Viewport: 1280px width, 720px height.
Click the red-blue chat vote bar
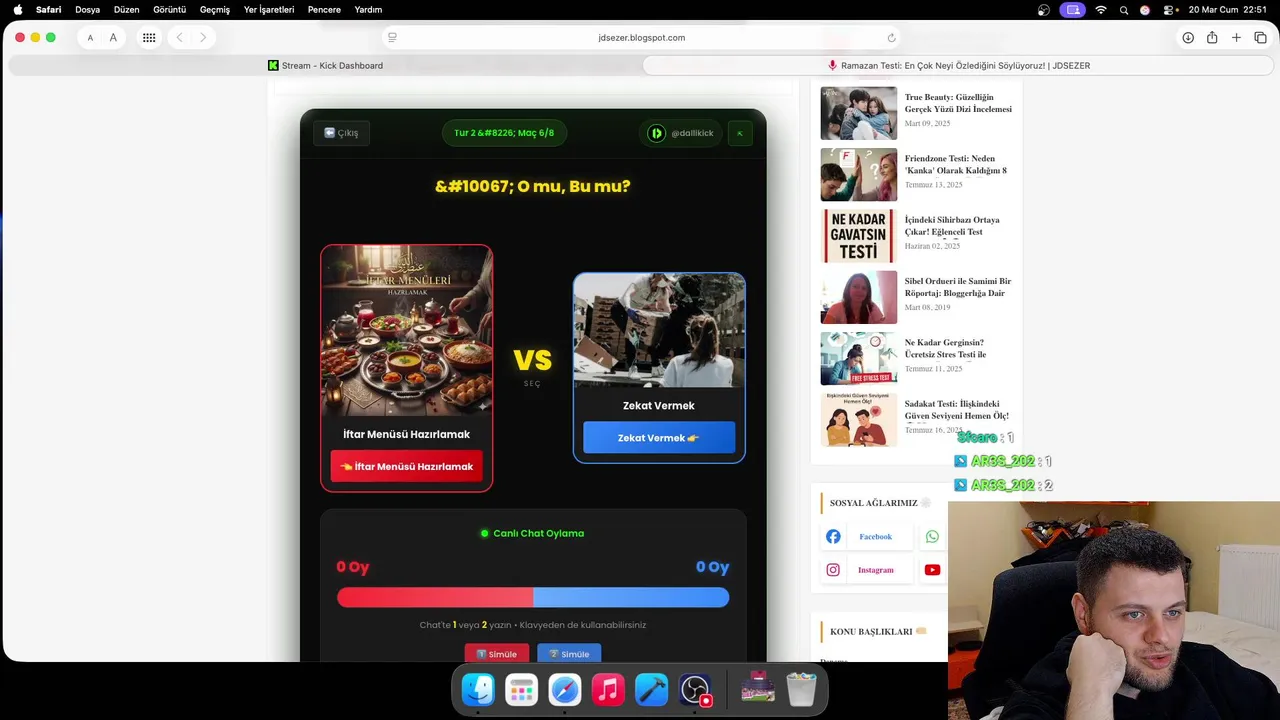[533, 597]
